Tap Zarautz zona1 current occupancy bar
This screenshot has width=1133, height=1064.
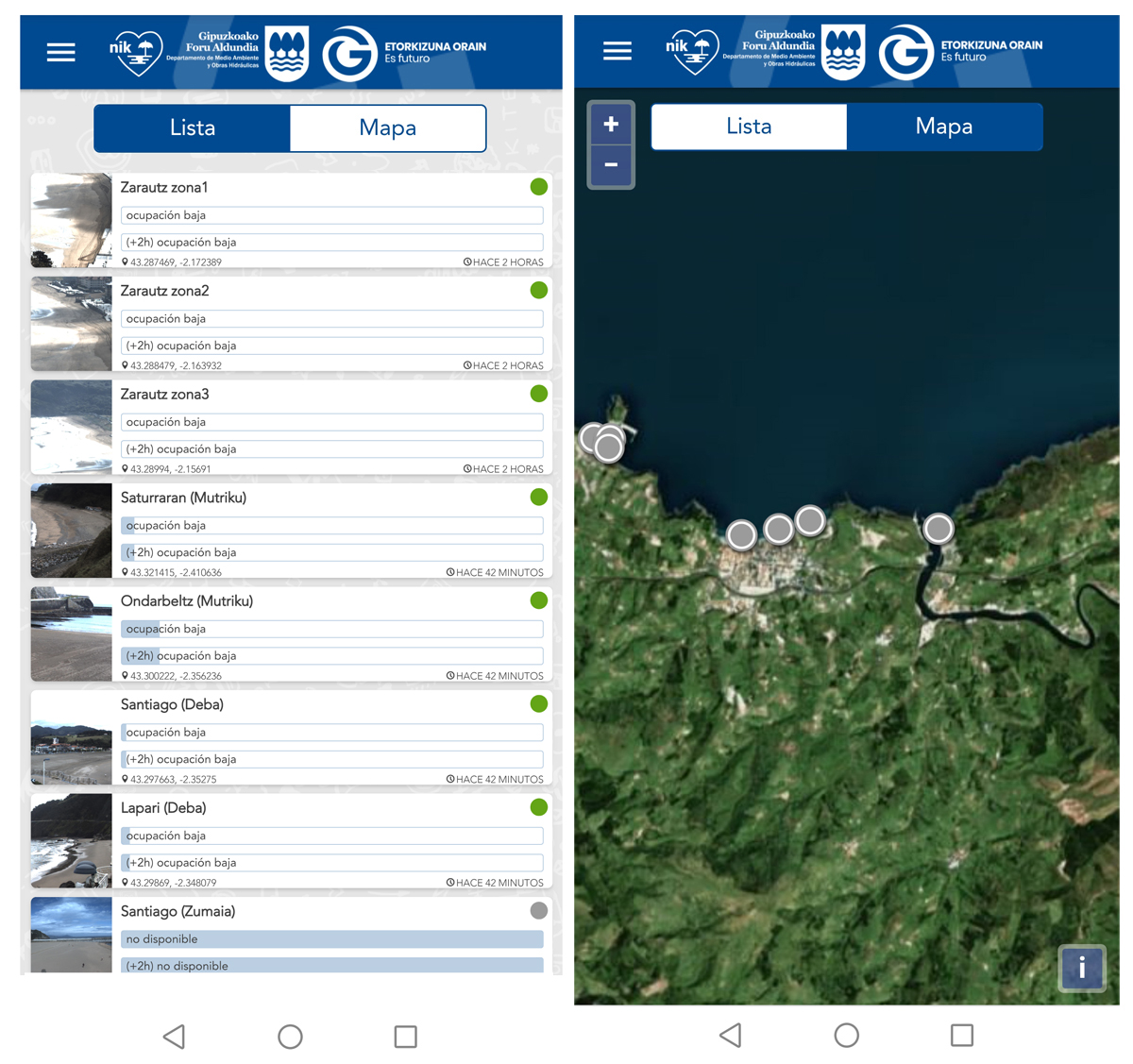pyautogui.click(x=332, y=215)
